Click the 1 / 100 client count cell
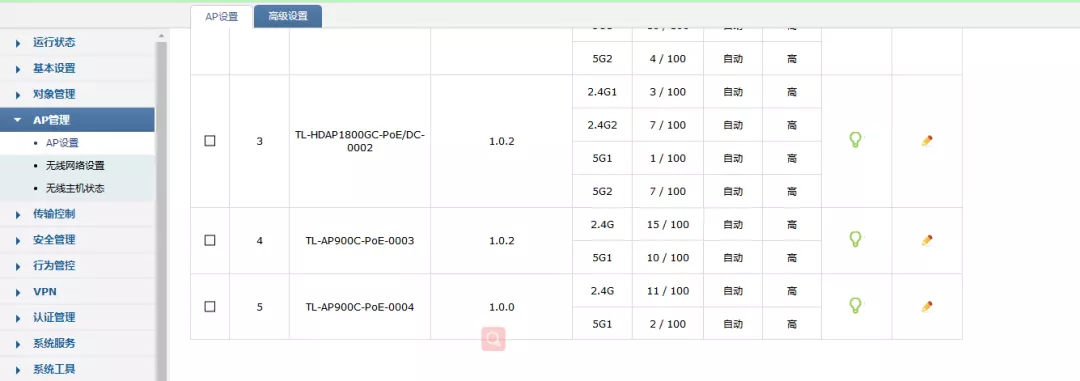 667,158
